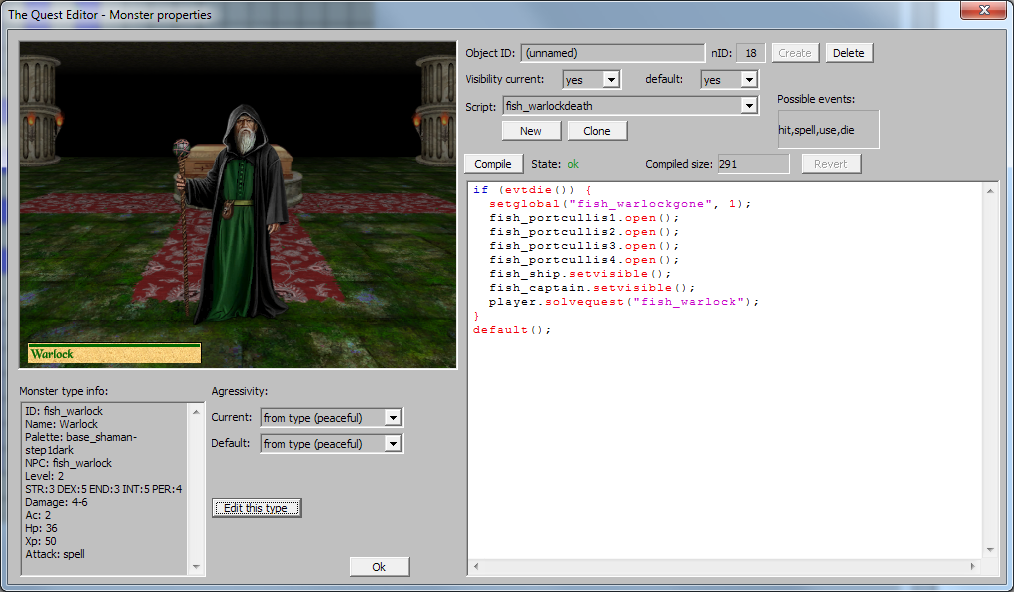Screen dimensions: 1014x592
Task: Click the 'Attack: spell' info line
Action: [55, 554]
